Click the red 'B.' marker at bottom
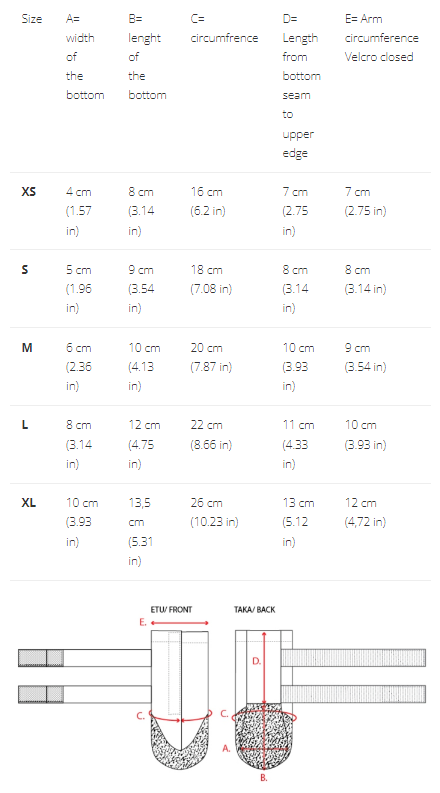Viewport: 440px width, 793px height. 263,778
